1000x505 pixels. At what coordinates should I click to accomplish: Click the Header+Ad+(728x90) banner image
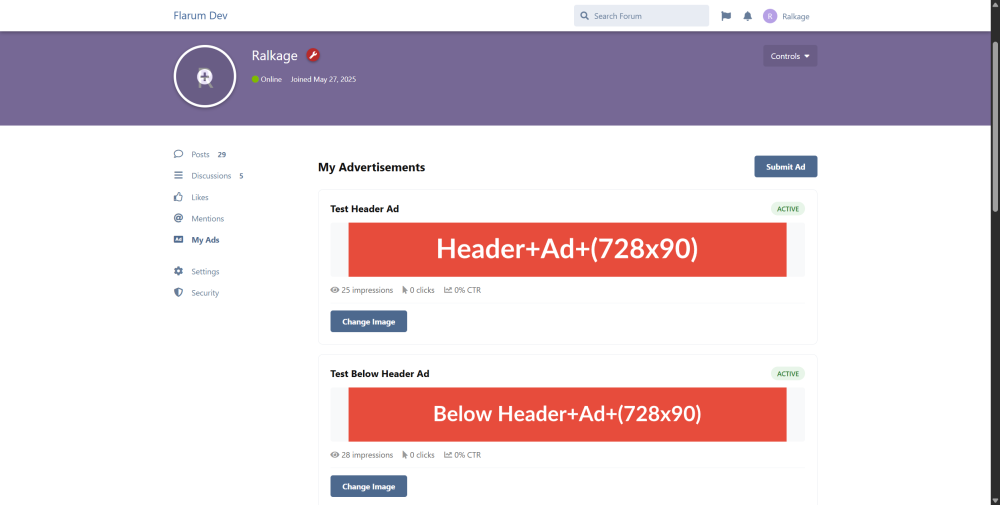567,249
